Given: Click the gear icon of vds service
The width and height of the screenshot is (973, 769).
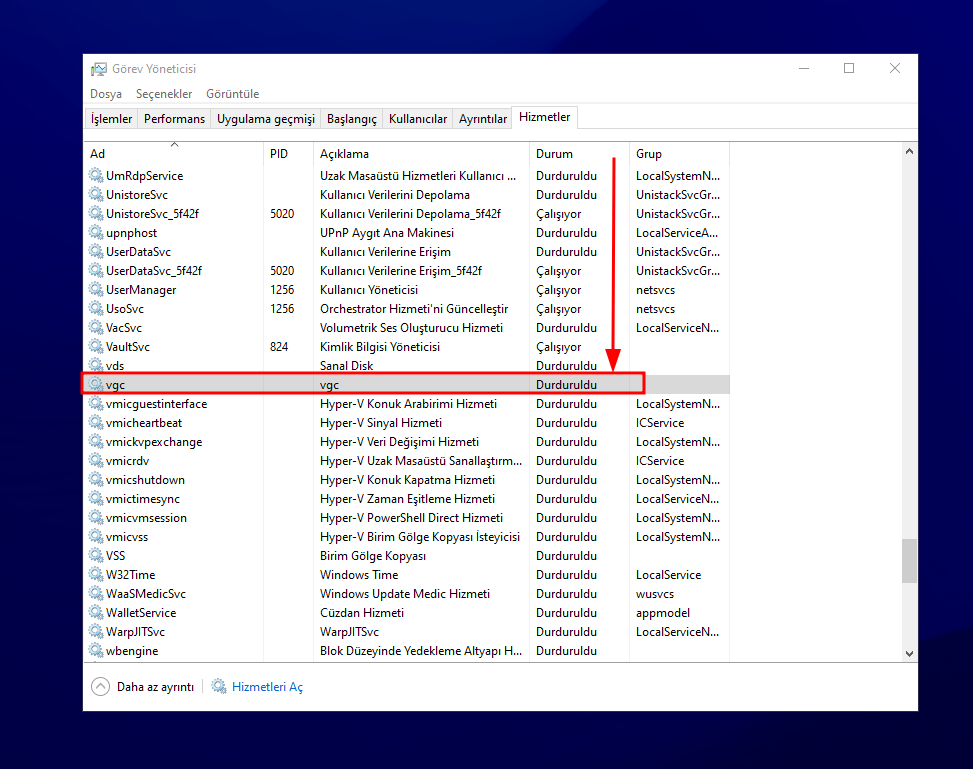Looking at the screenshot, I should click(x=96, y=365).
